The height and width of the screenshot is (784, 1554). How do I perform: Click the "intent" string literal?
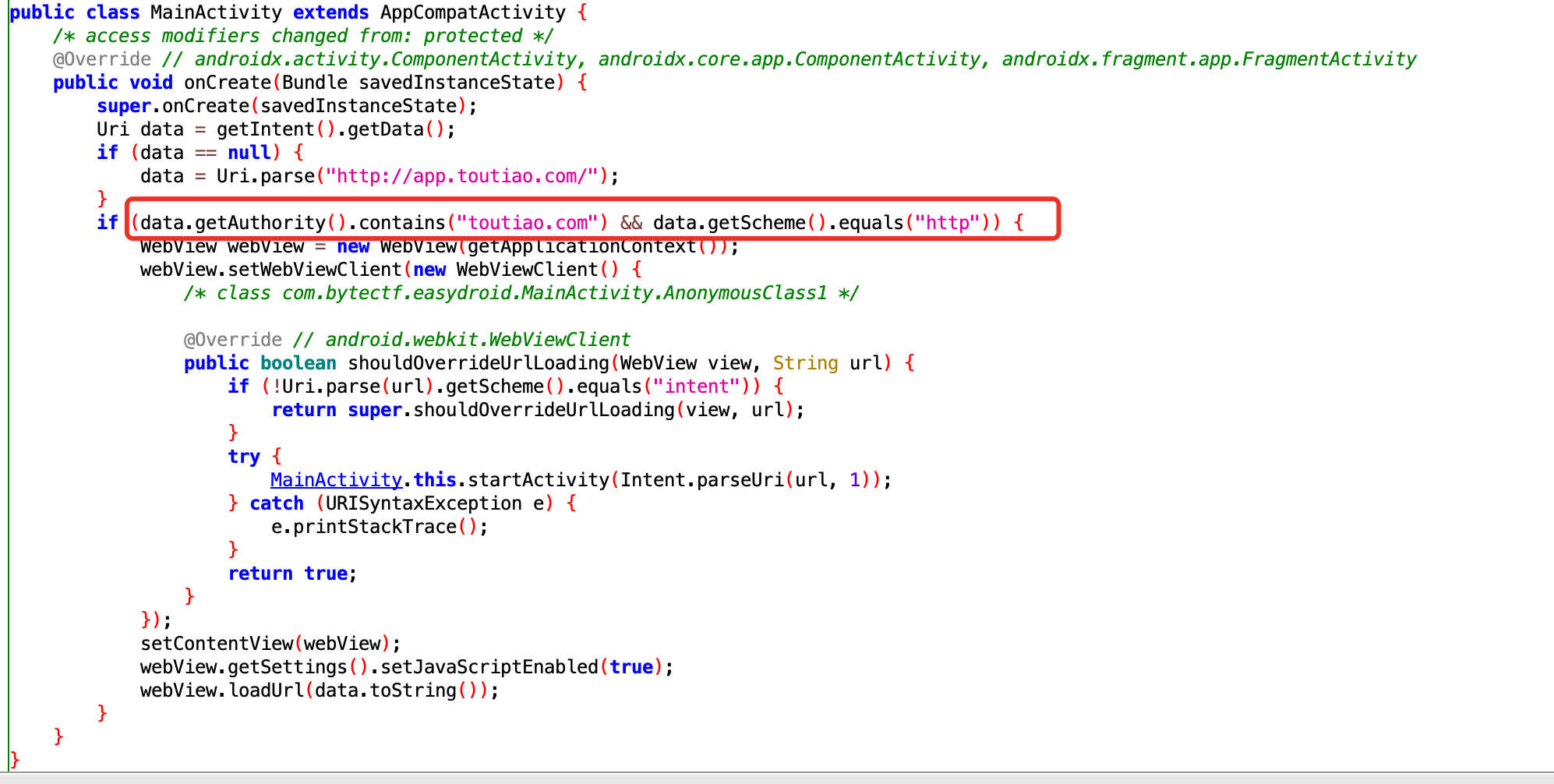click(x=696, y=387)
